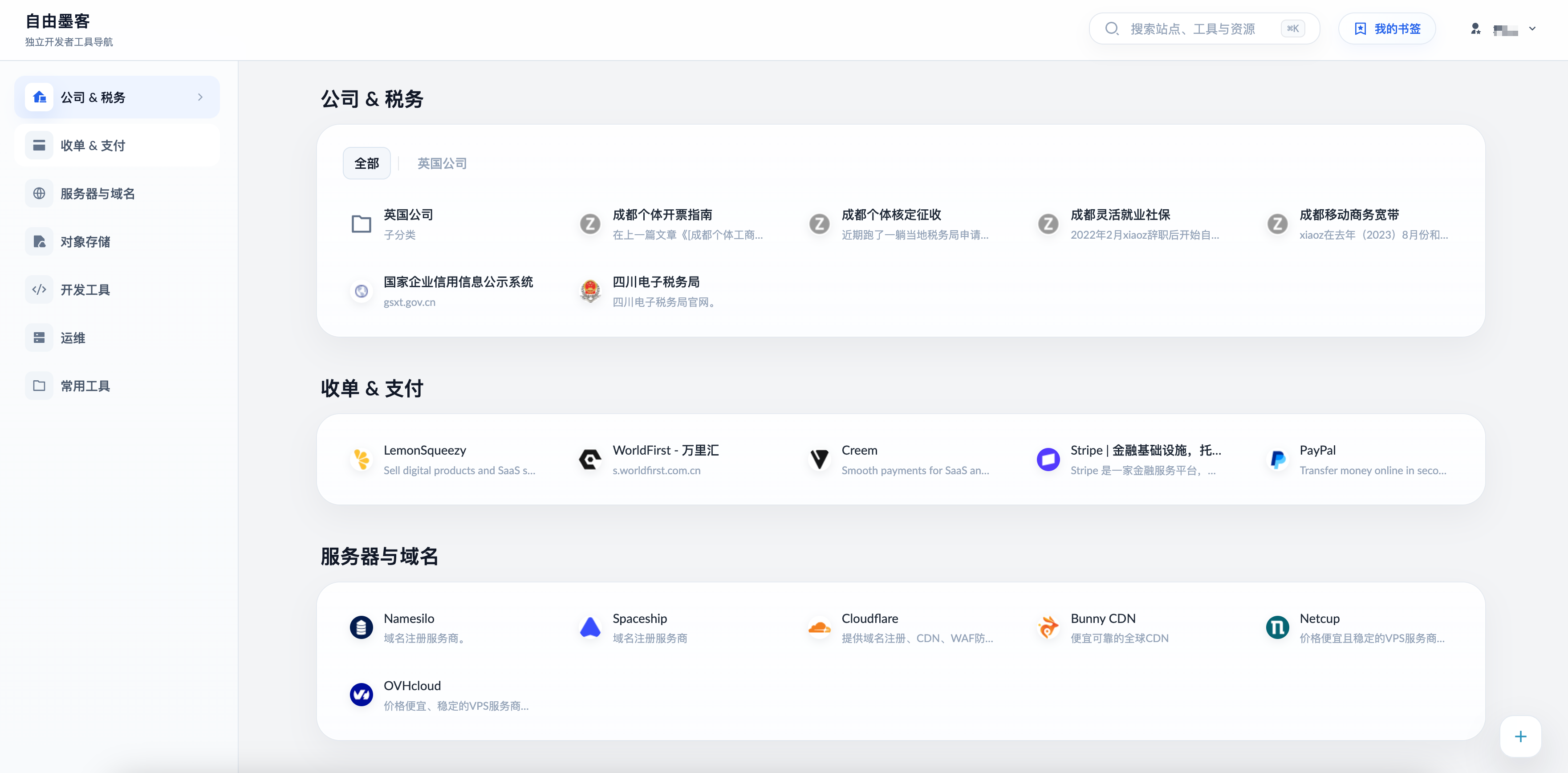
Task: Click the gsxt.gov.cn description text
Action: tap(410, 302)
